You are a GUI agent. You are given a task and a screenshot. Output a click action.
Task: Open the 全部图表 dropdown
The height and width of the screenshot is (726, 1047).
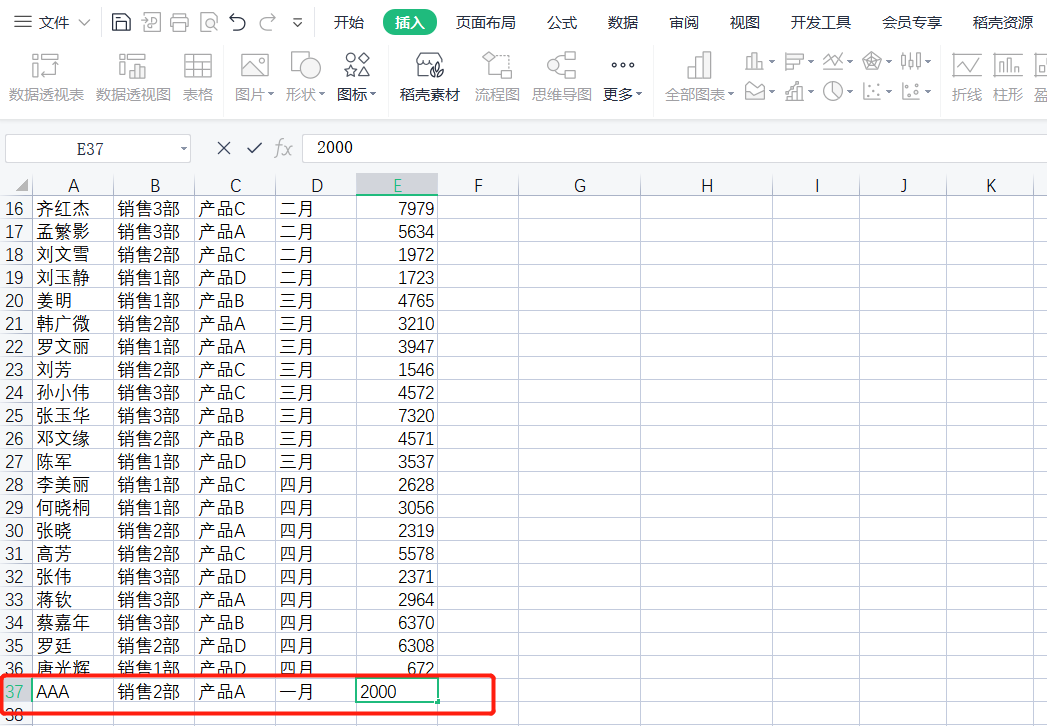point(699,77)
